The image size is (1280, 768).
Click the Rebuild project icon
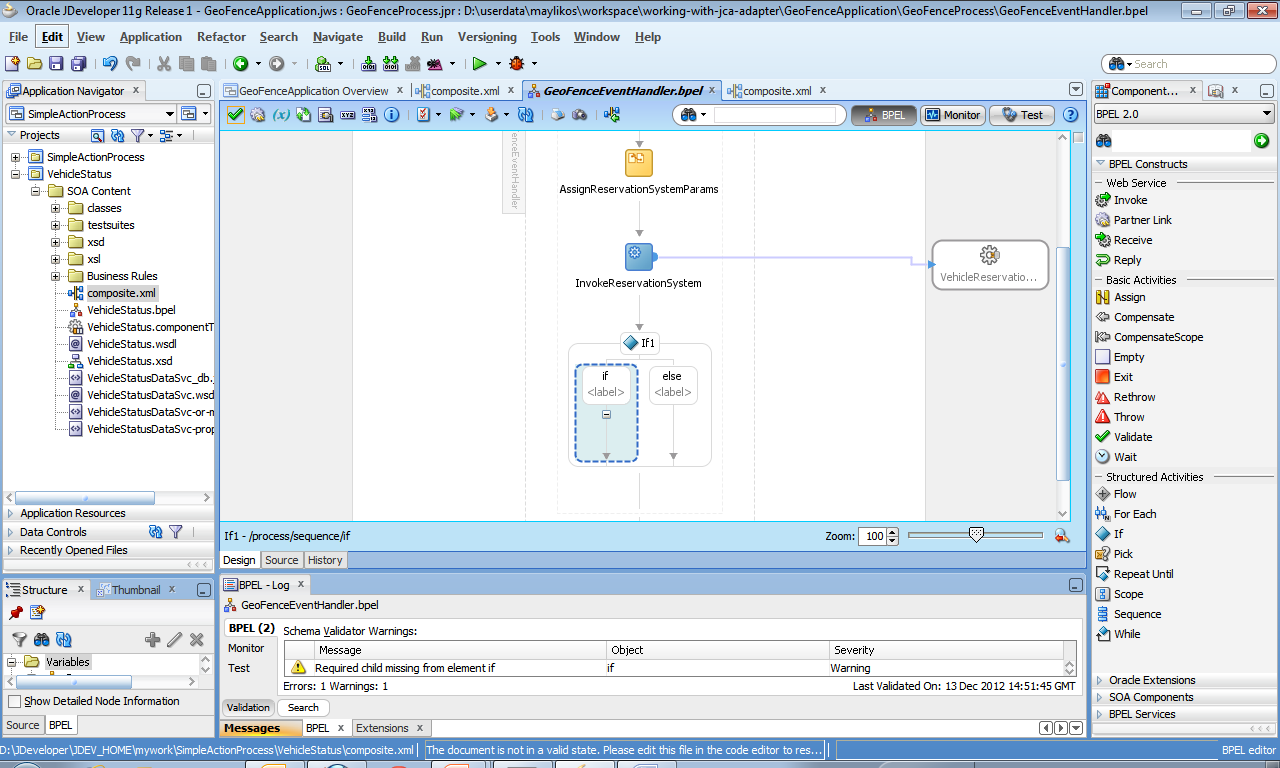[x=391, y=63]
